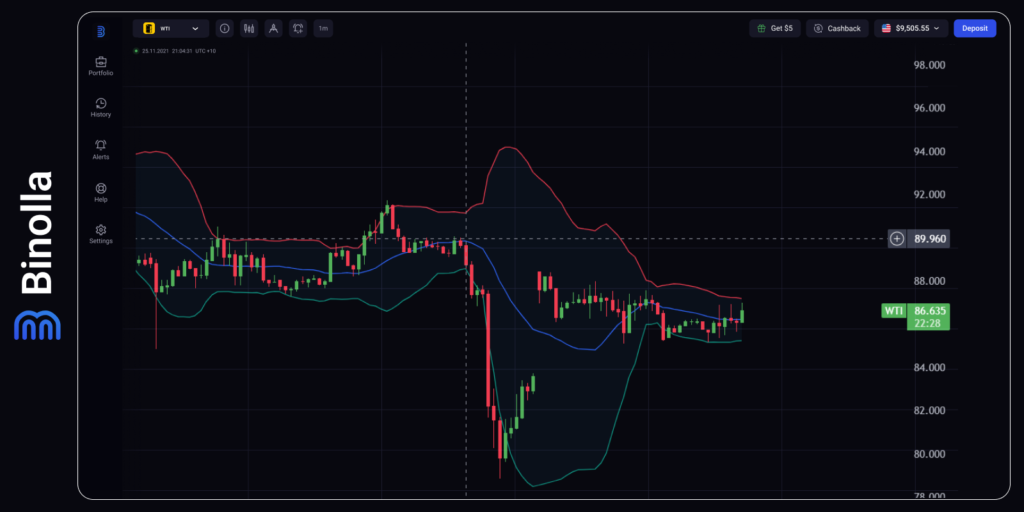The image size is (1024, 512).
Task: Click the Deposit button
Action: [974, 28]
